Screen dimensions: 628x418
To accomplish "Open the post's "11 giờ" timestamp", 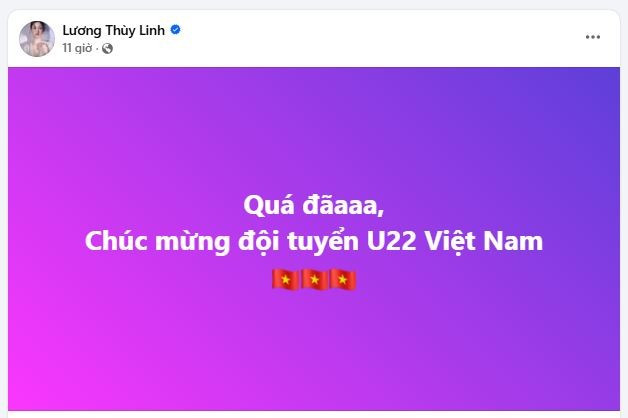I will coord(77,48).
